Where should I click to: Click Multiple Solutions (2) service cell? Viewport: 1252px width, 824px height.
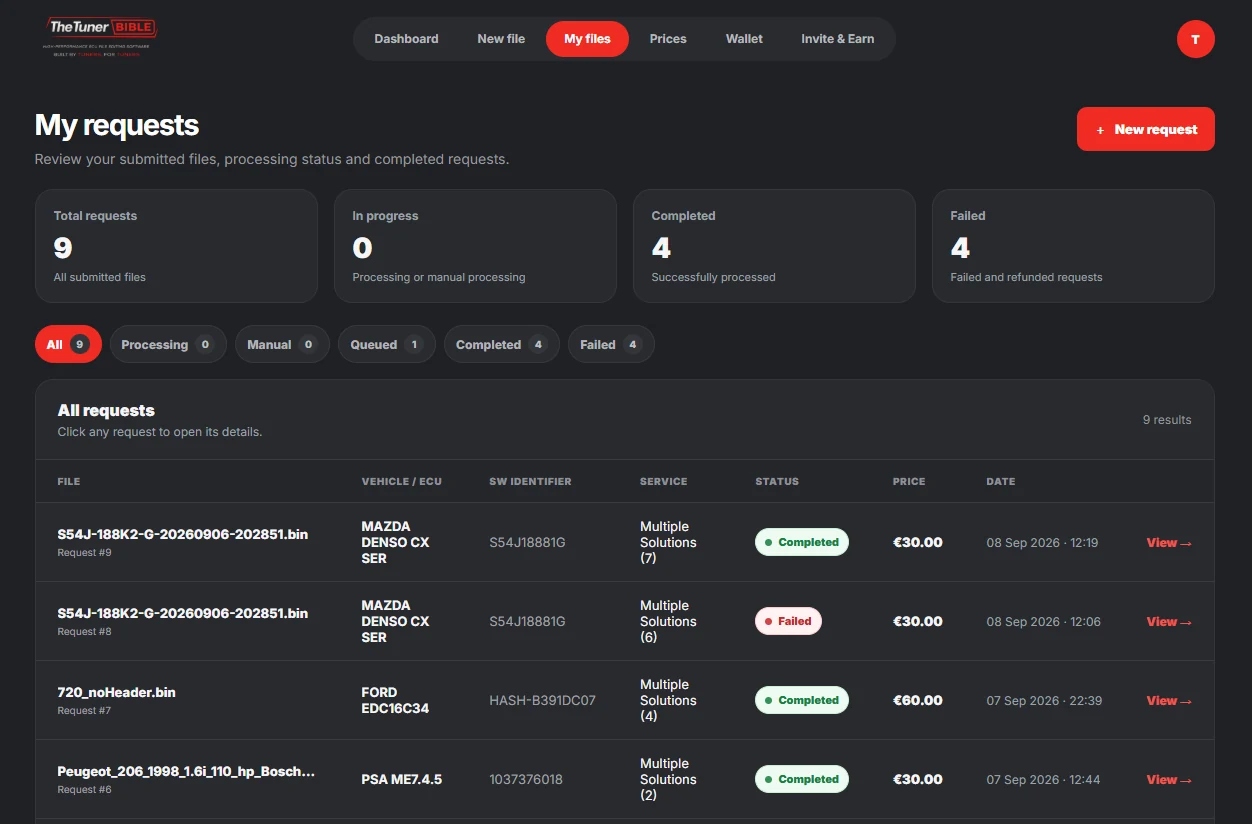(x=668, y=779)
